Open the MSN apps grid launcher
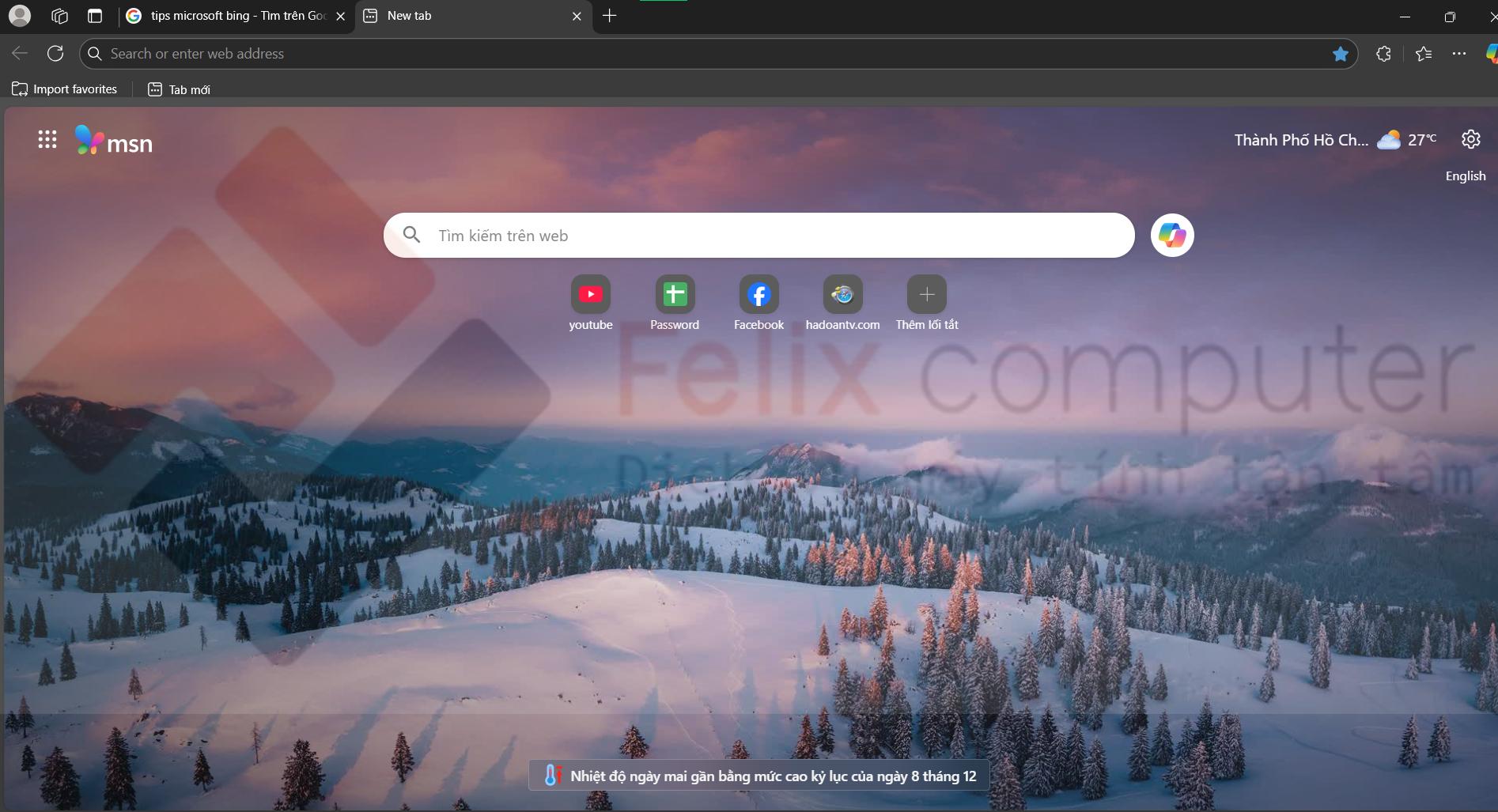The image size is (1498, 812). (47, 140)
